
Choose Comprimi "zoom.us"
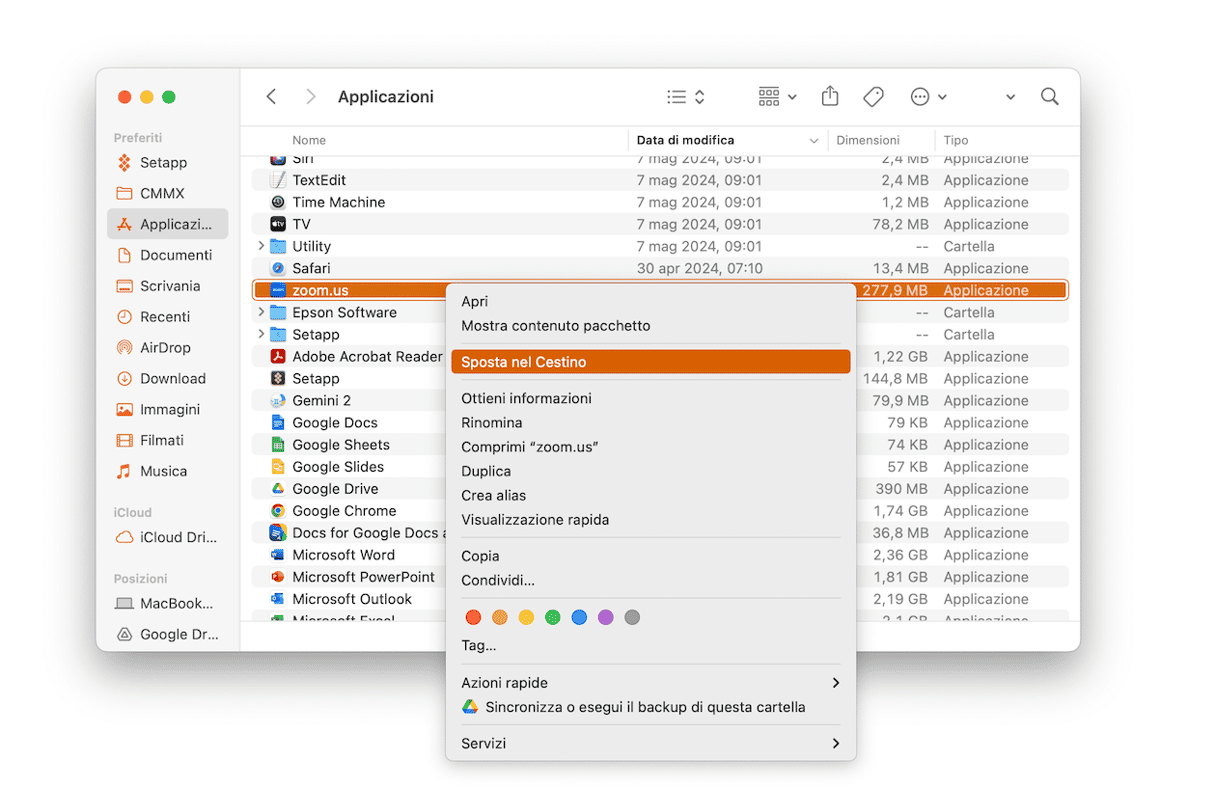(x=650, y=447)
